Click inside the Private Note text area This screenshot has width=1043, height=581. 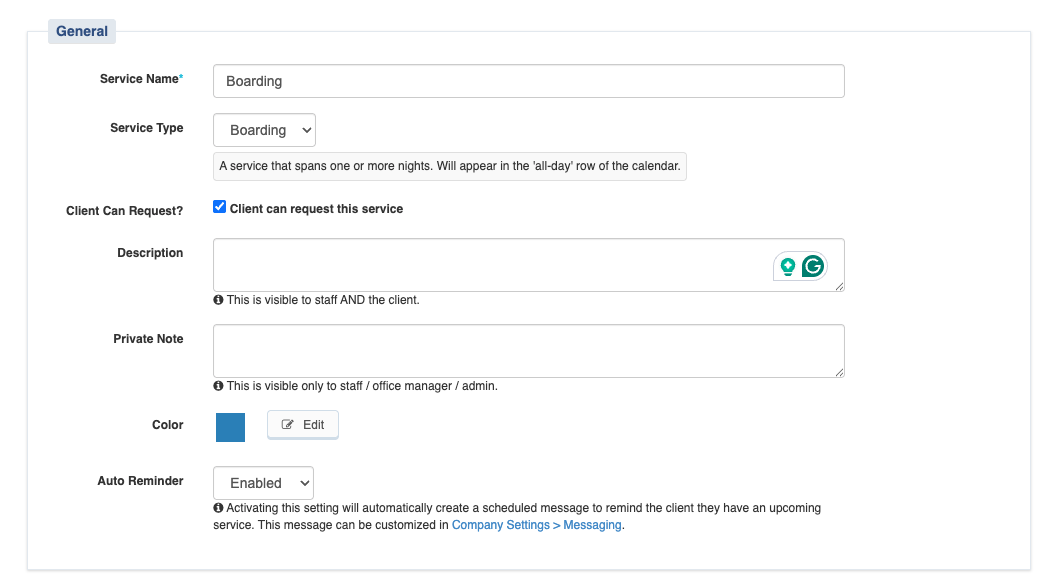(529, 351)
